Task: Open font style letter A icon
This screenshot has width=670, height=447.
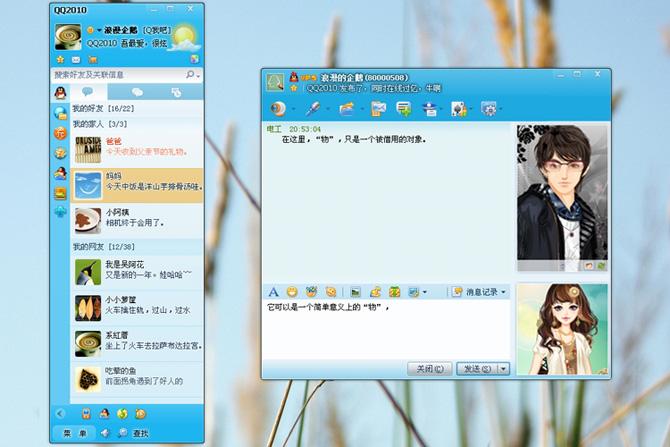Action: tap(273, 292)
